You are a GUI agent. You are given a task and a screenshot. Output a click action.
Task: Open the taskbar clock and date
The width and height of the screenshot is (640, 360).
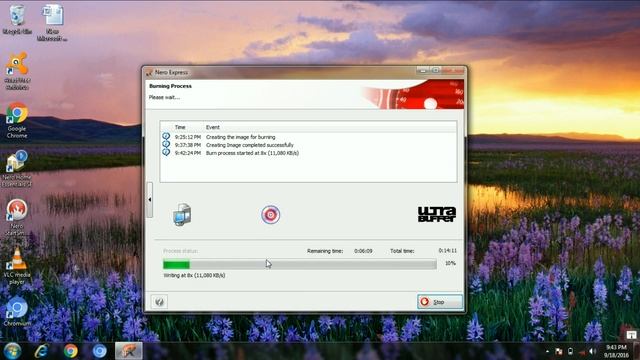[x=616, y=351]
